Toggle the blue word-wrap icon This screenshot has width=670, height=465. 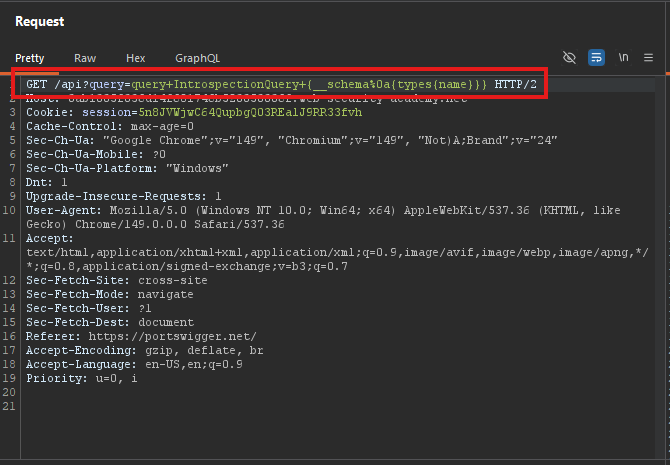[596, 57]
